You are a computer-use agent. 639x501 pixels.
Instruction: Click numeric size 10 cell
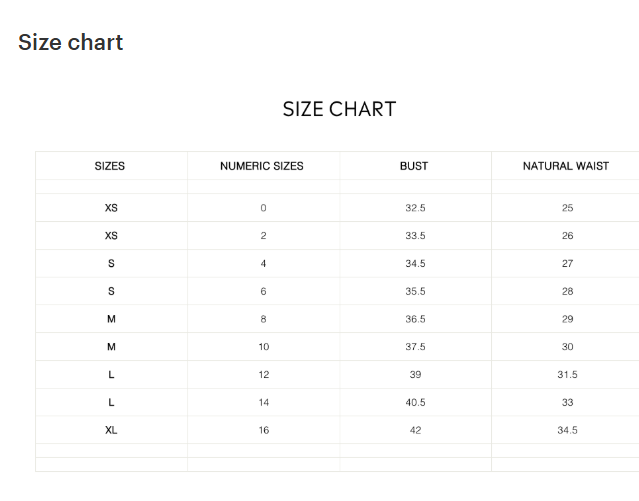(x=264, y=347)
